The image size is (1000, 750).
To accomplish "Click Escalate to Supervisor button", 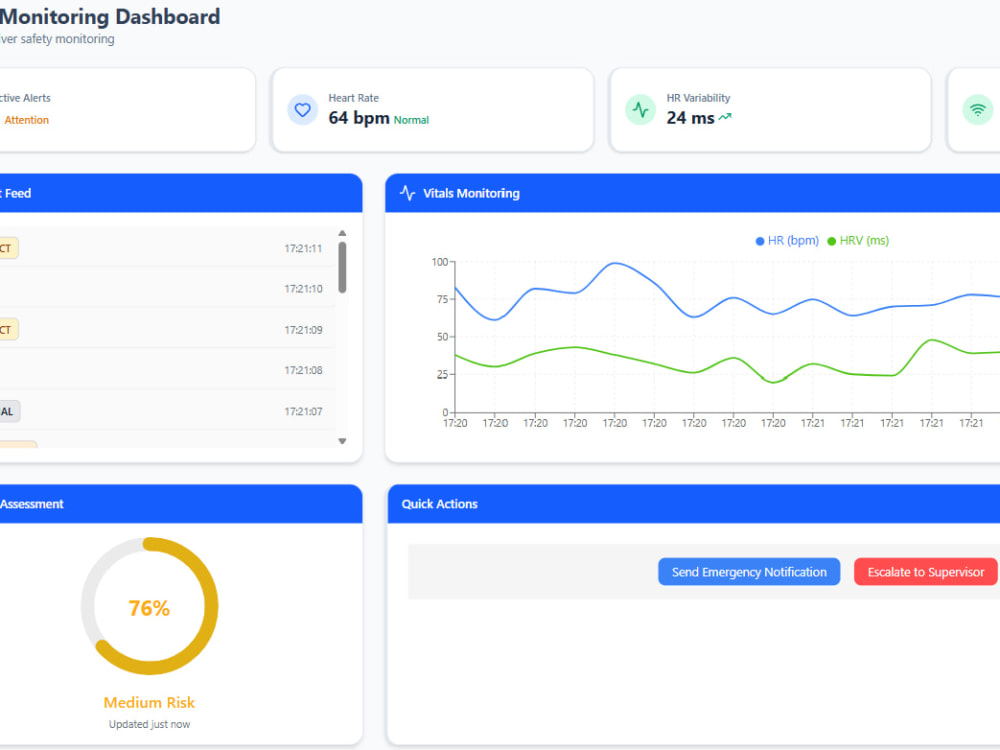I will point(925,572).
